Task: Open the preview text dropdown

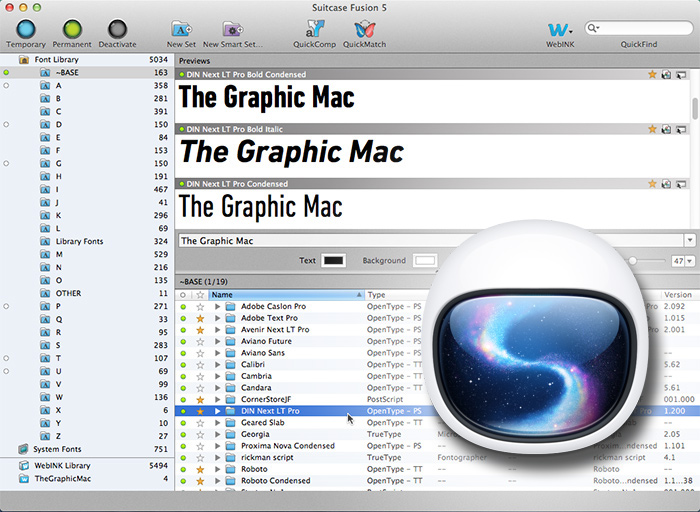Action: point(690,241)
